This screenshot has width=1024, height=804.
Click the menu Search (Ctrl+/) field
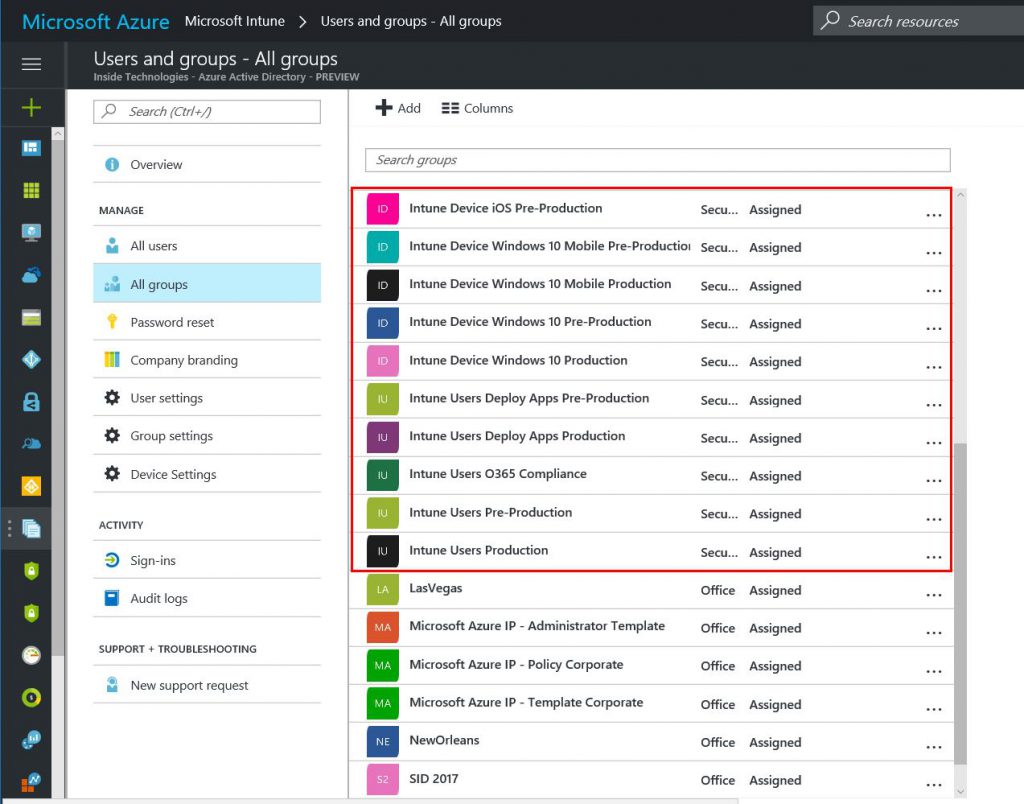(x=207, y=112)
